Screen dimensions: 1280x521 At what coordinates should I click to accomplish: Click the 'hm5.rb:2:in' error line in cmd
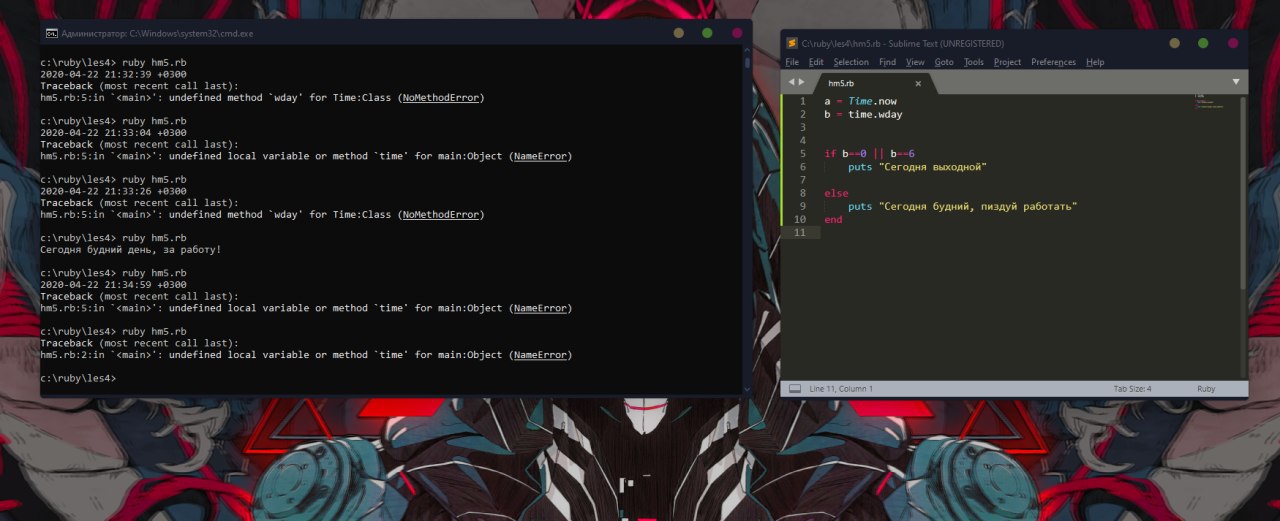(306, 355)
